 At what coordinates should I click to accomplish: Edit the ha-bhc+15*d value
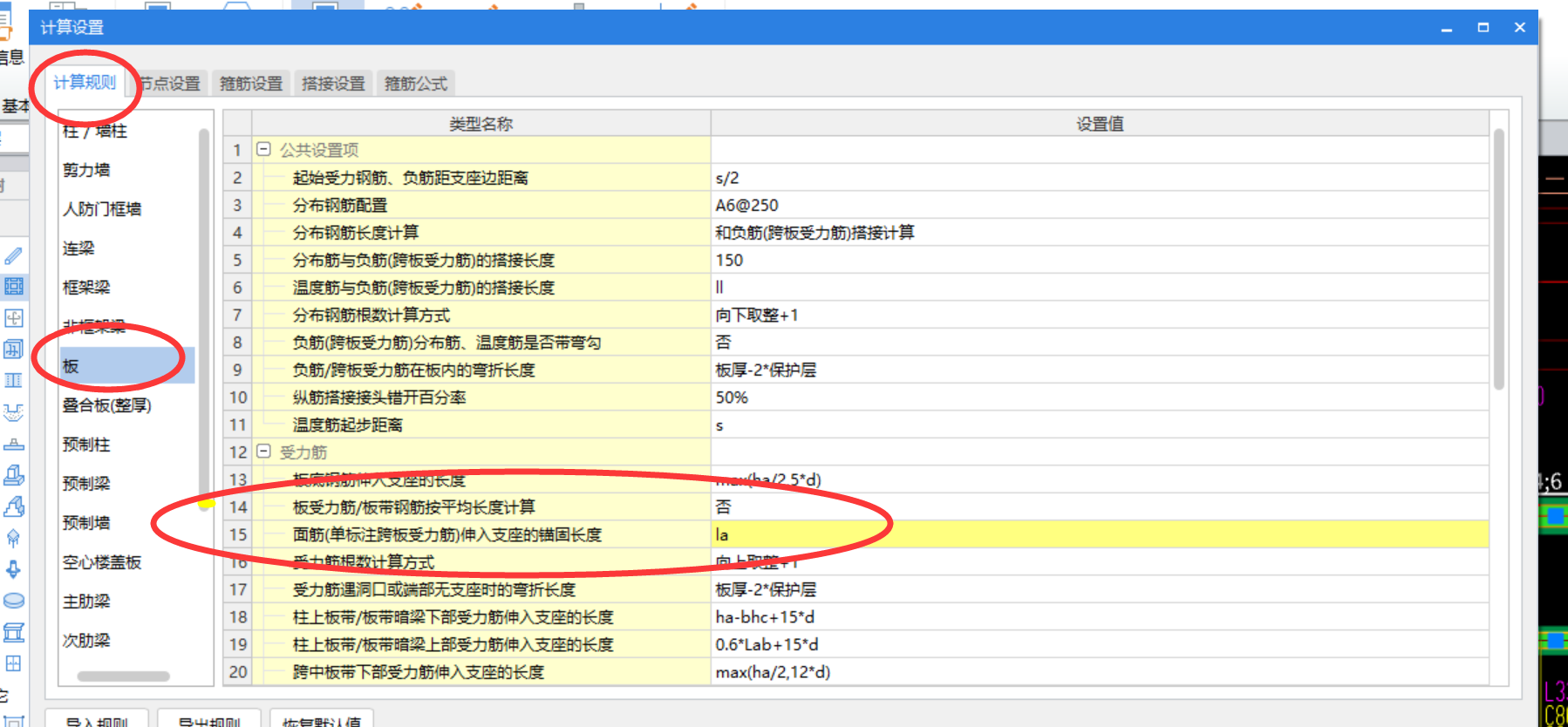coord(1100,617)
